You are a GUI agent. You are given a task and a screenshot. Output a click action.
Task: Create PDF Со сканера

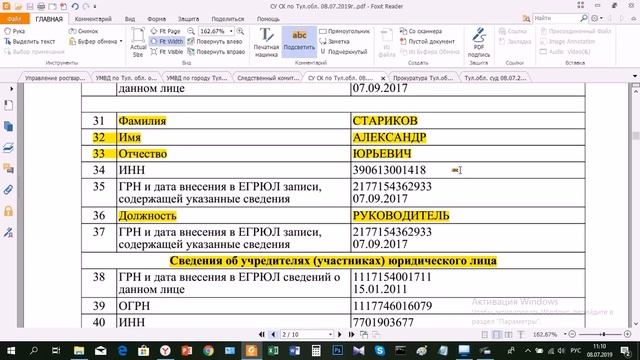coord(420,31)
